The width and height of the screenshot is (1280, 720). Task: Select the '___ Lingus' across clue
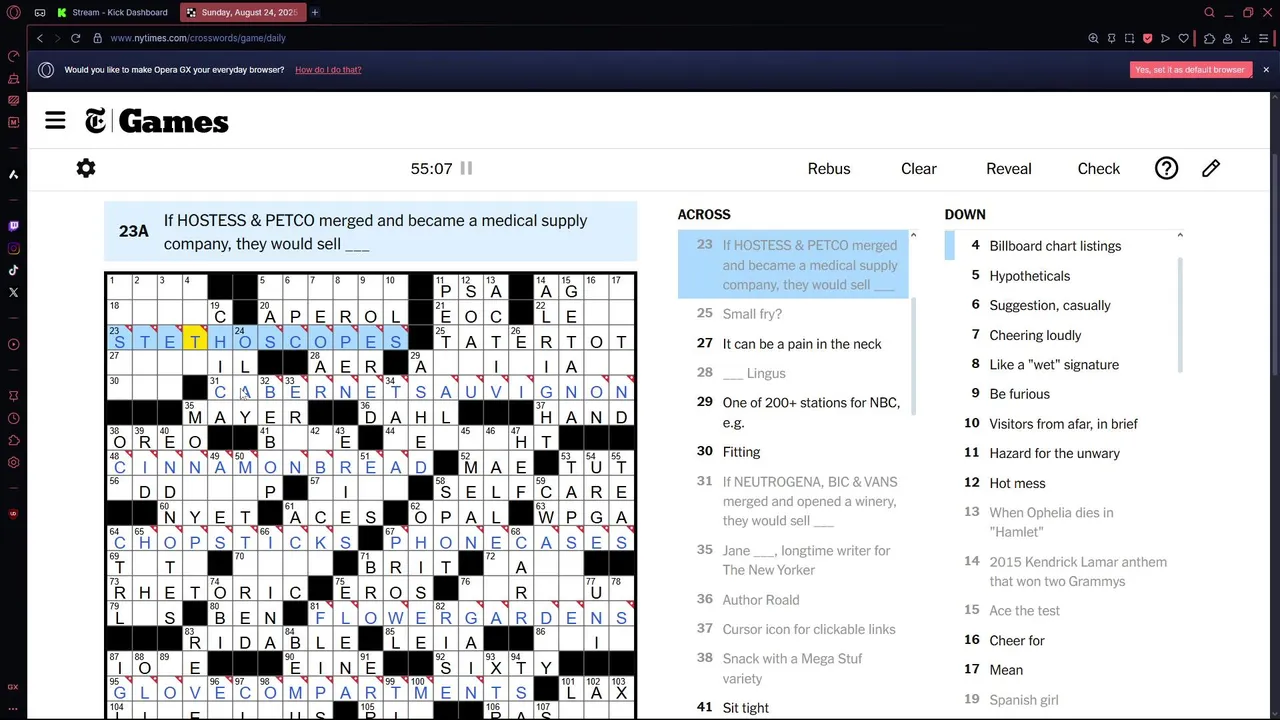[x=793, y=373]
